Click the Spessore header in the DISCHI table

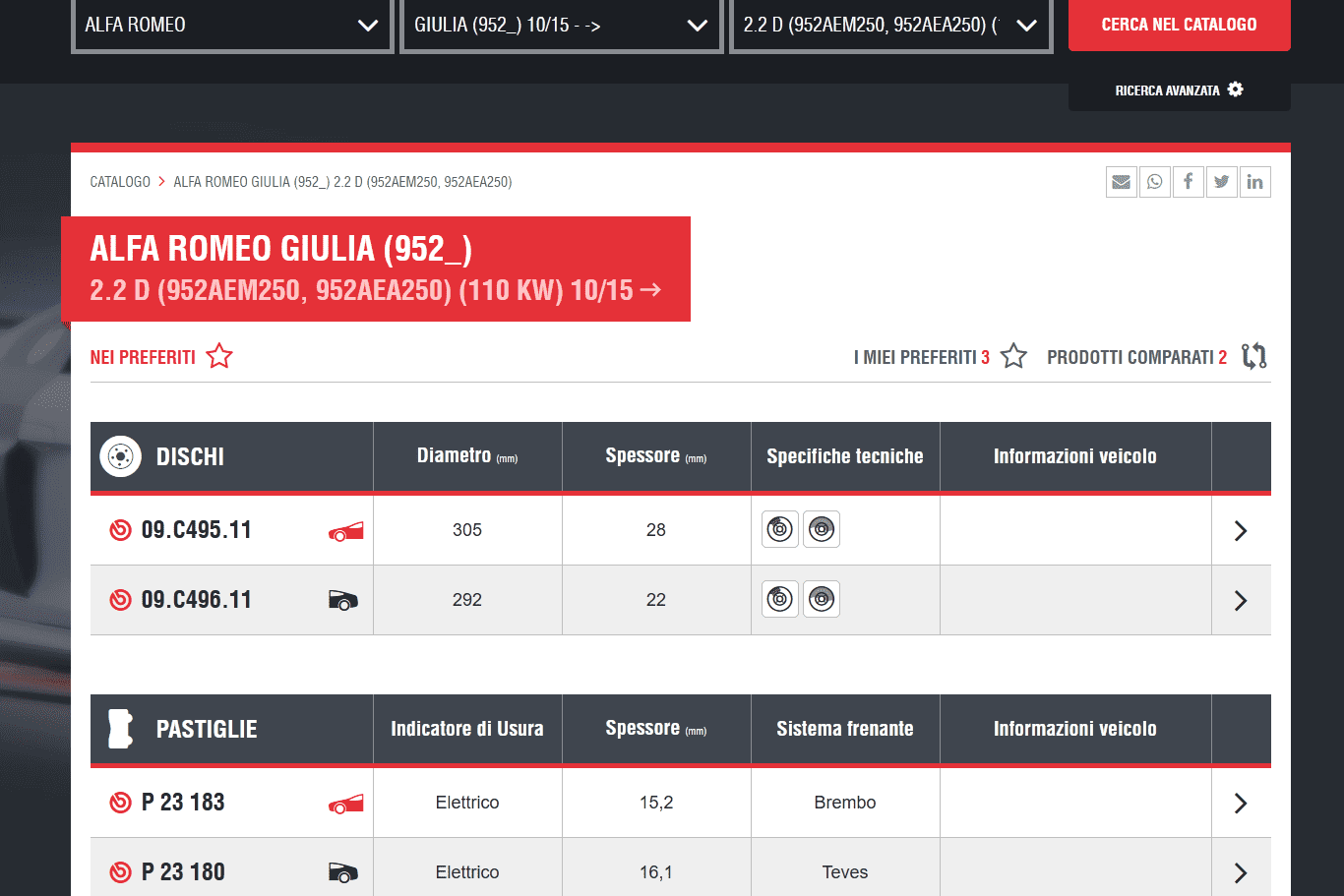pyautogui.click(x=656, y=455)
